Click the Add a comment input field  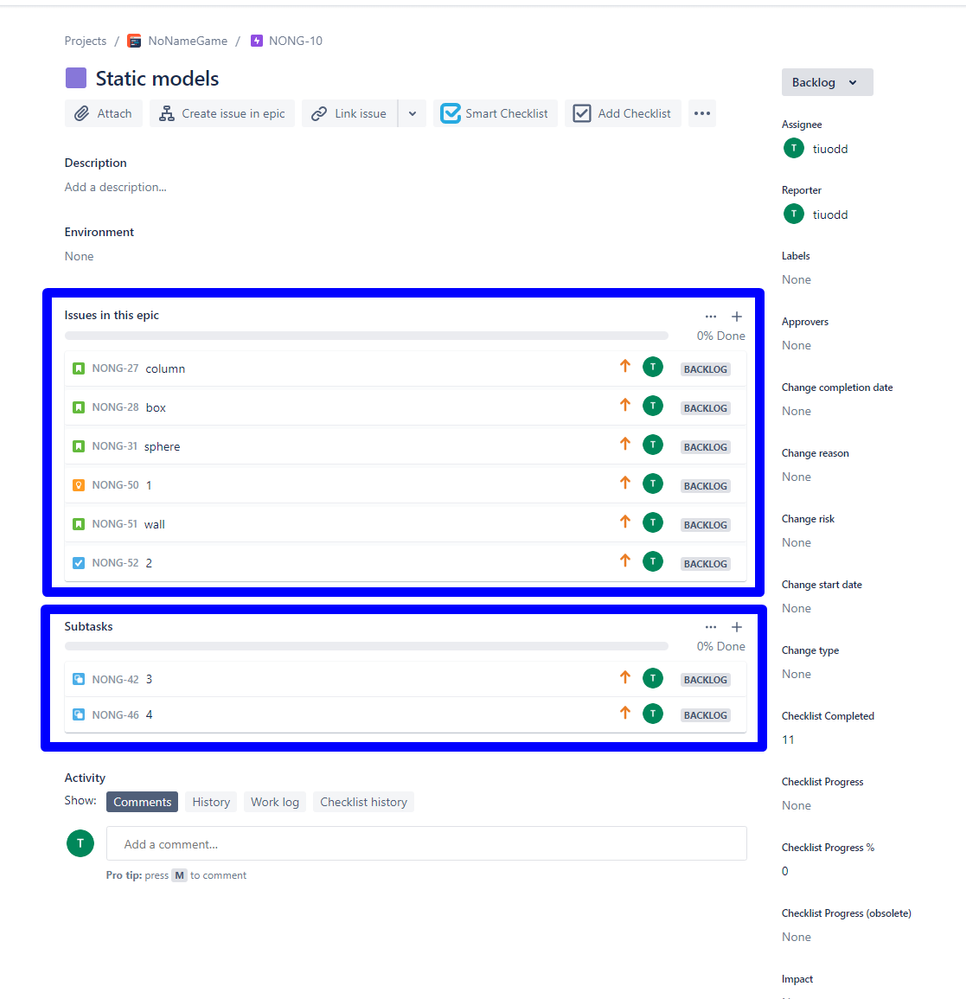[426, 844]
